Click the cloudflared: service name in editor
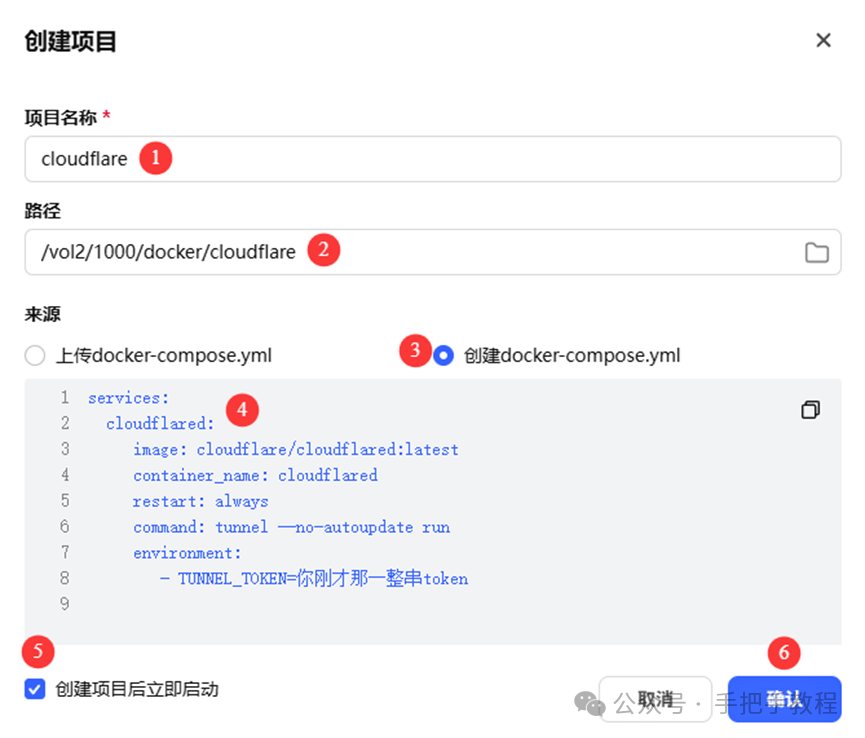Viewport: 865px width, 738px height. tap(160, 424)
